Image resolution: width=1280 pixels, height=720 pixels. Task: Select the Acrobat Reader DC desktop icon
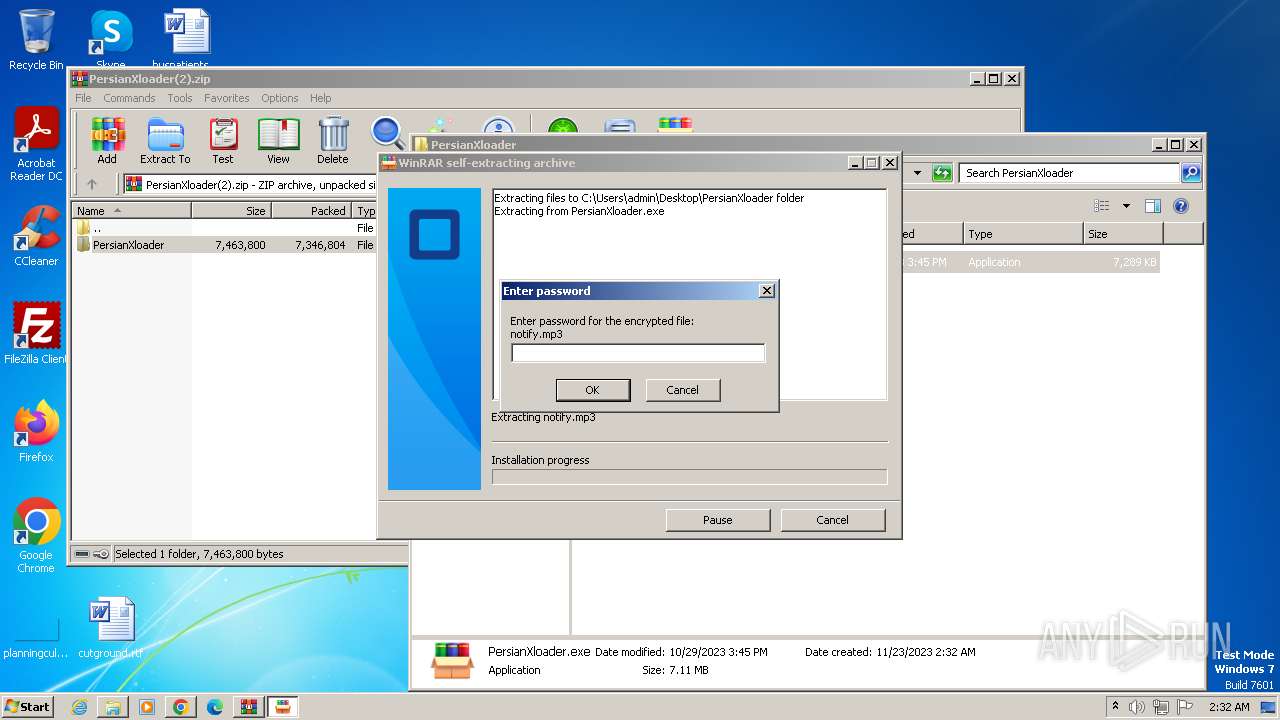(x=37, y=145)
